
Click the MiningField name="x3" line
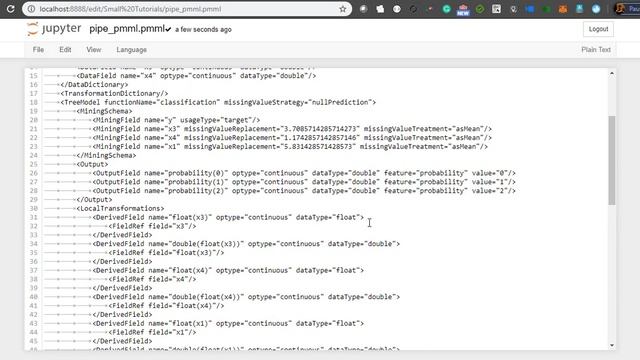[292, 129]
